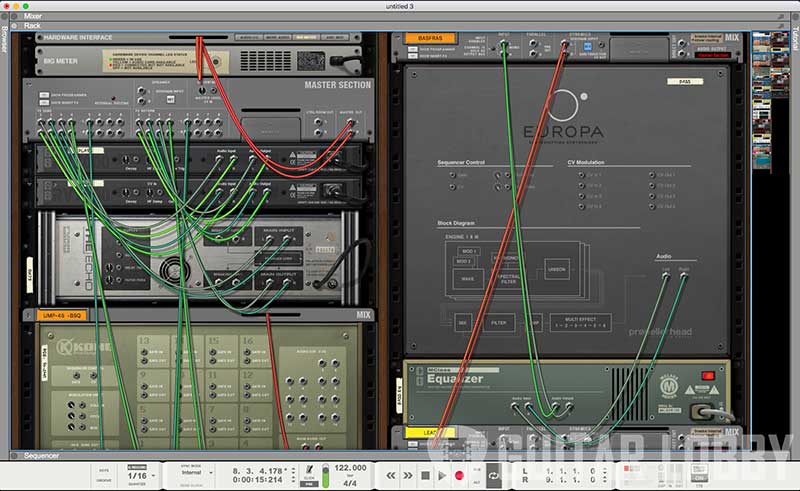Screen dimensions: 800x491
Task: Toggle Q Record in the transport
Action: tap(137, 467)
